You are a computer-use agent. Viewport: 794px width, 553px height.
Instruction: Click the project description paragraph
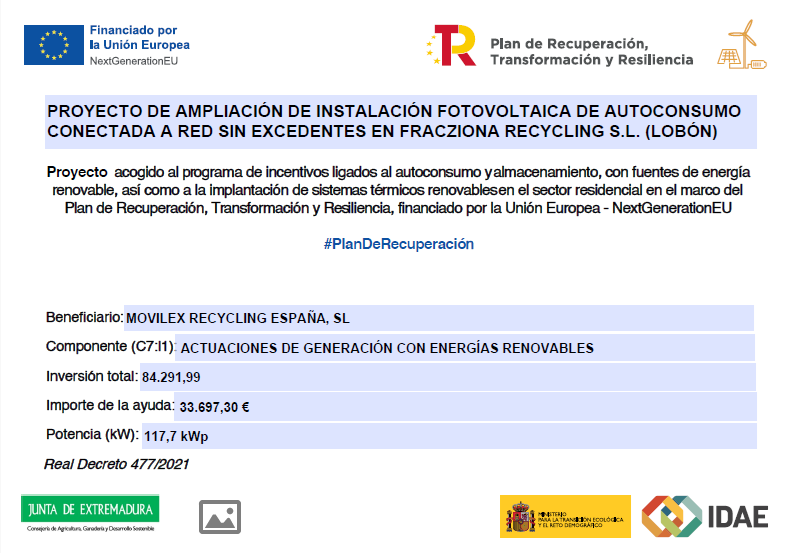(398, 190)
